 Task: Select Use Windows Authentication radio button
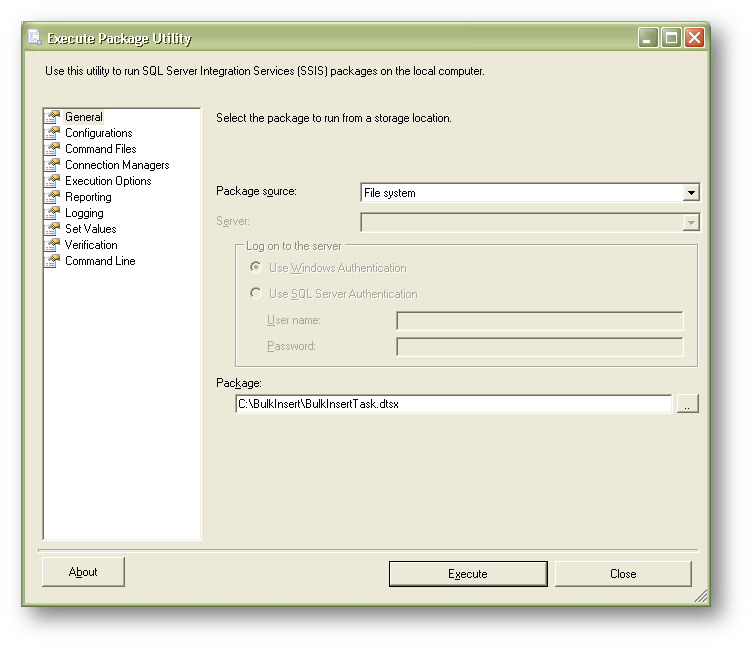pos(256,268)
